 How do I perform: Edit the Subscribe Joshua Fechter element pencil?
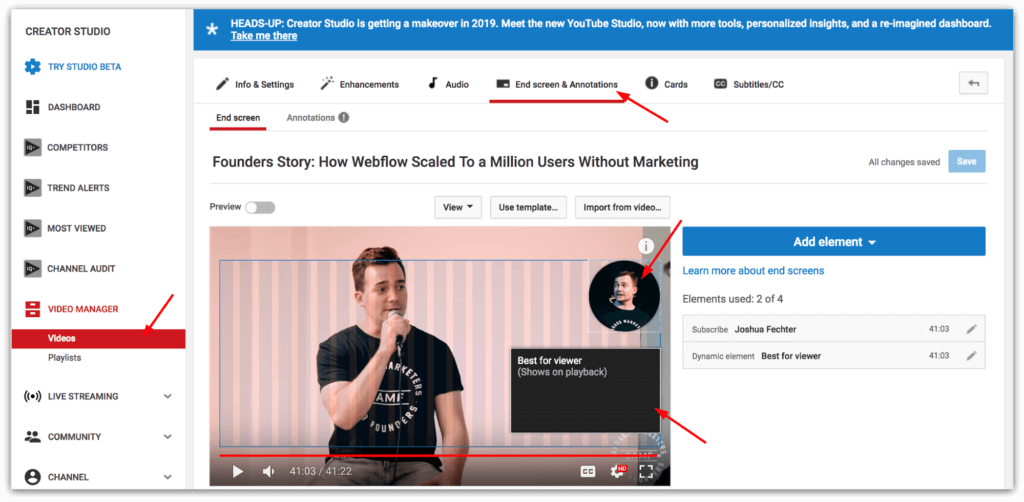pos(972,329)
